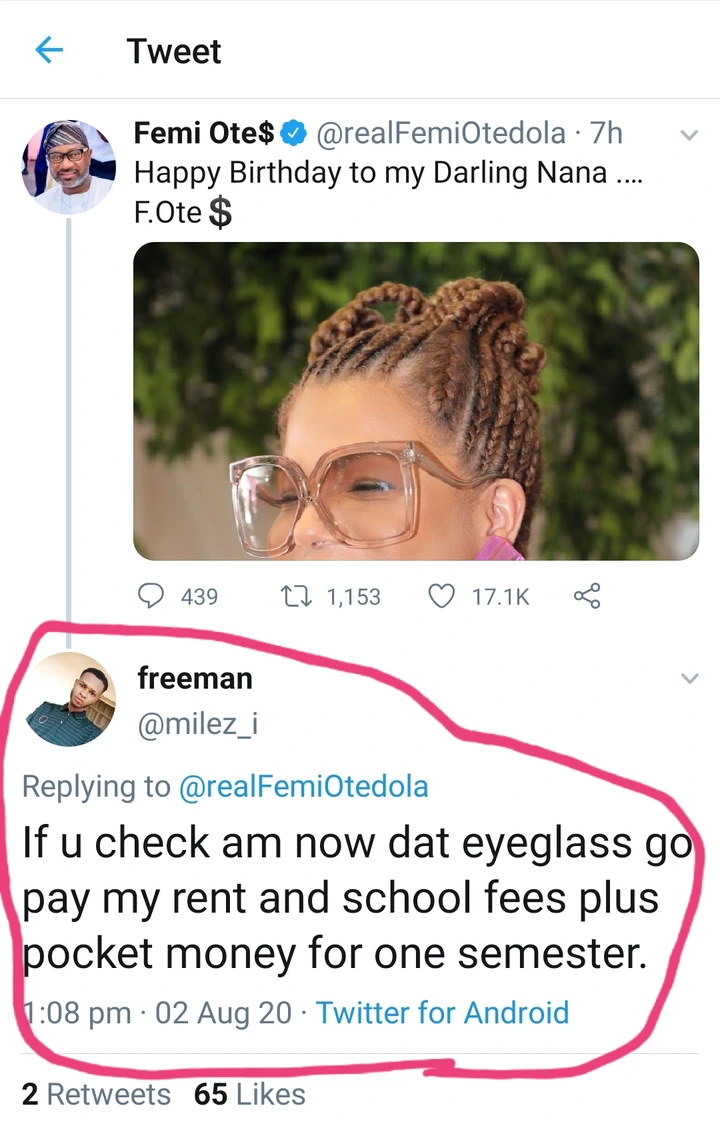Tap the Tweet header title
Image resolution: width=720 pixels, height=1122 pixels.
click(174, 50)
